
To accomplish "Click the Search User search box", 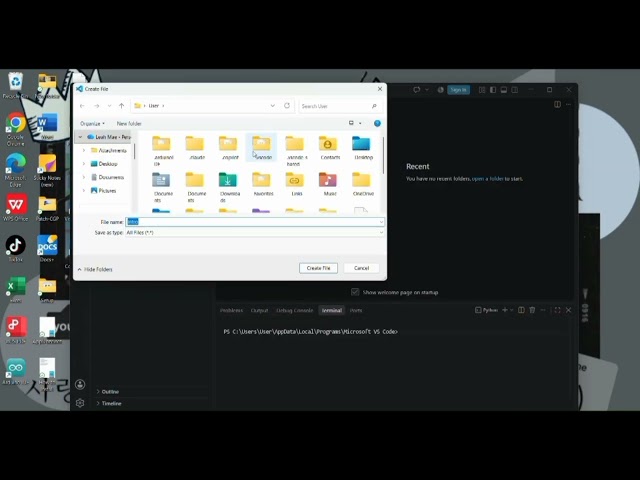I will [x=339, y=106].
